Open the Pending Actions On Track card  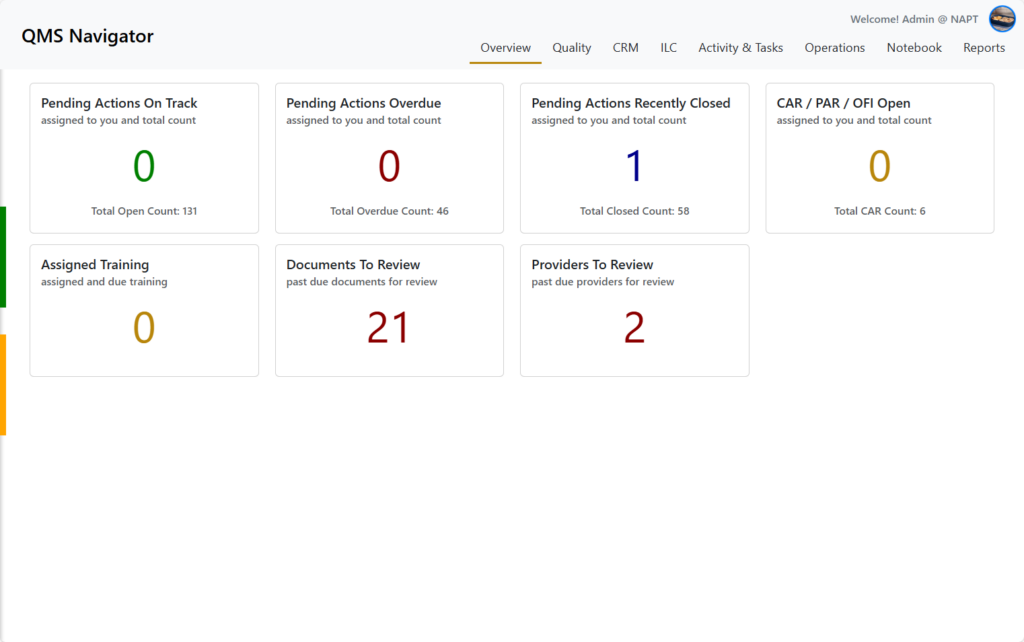coord(144,158)
